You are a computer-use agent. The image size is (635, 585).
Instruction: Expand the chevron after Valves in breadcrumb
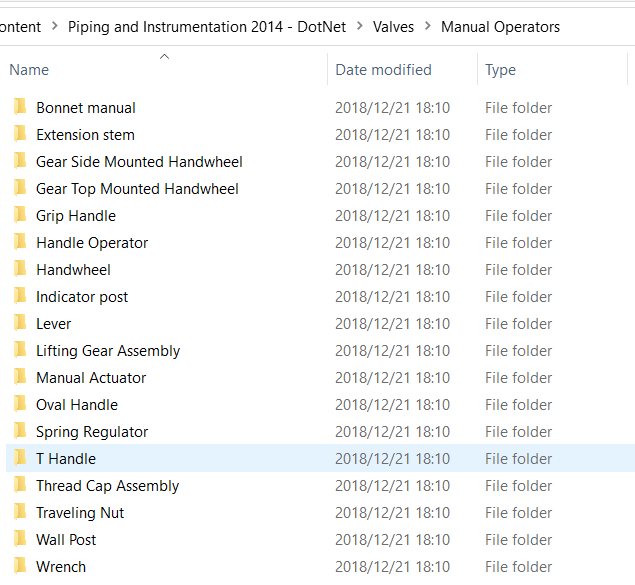tap(428, 26)
